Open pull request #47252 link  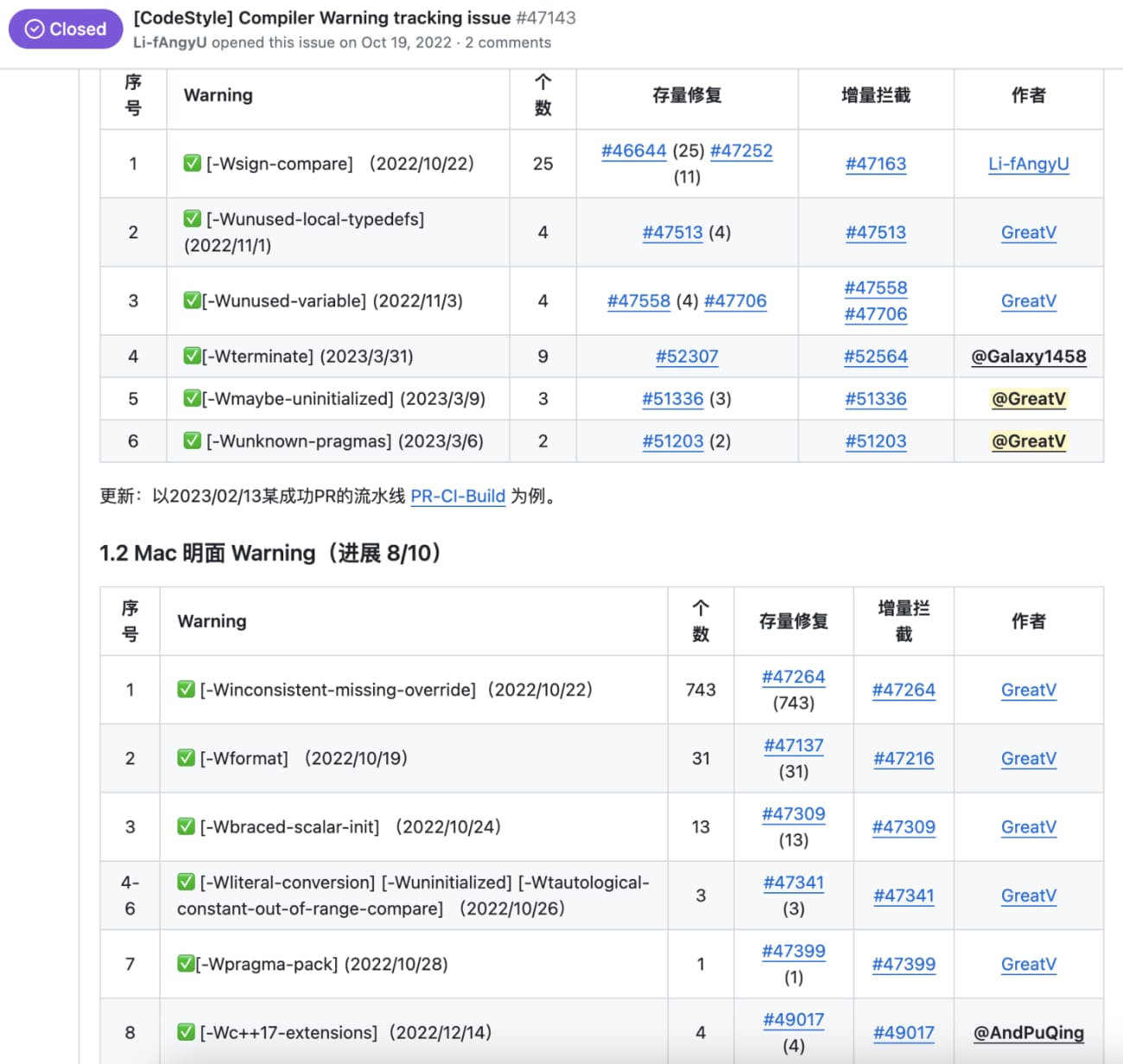[740, 151]
